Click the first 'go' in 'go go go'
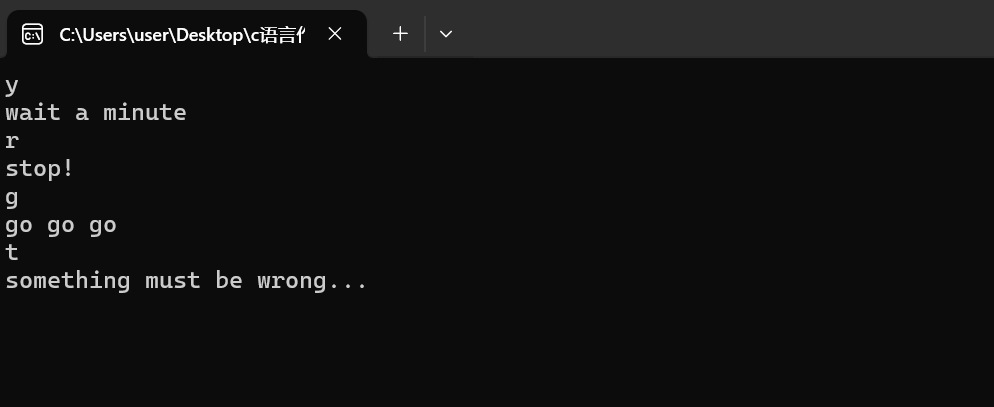Viewport: 994px width, 407px height. coord(19,225)
